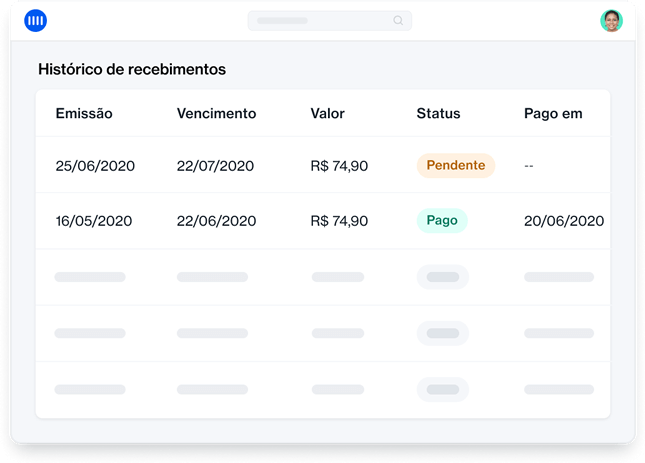The width and height of the screenshot is (645, 463).
Task: Click the R$ 74,90 value in pending row
Action: pyautogui.click(x=339, y=166)
